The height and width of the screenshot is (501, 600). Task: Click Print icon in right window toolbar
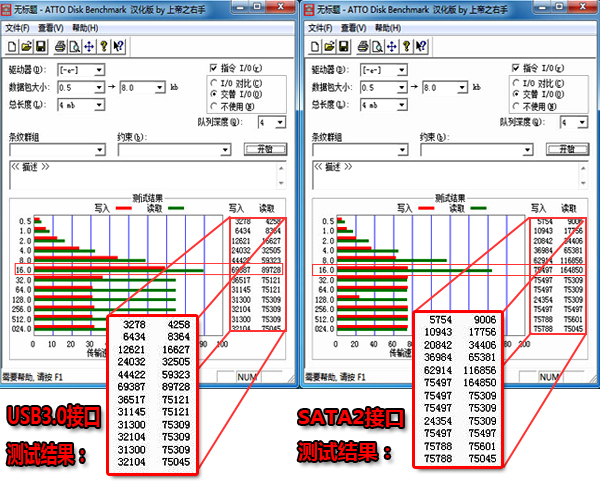coord(363,47)
